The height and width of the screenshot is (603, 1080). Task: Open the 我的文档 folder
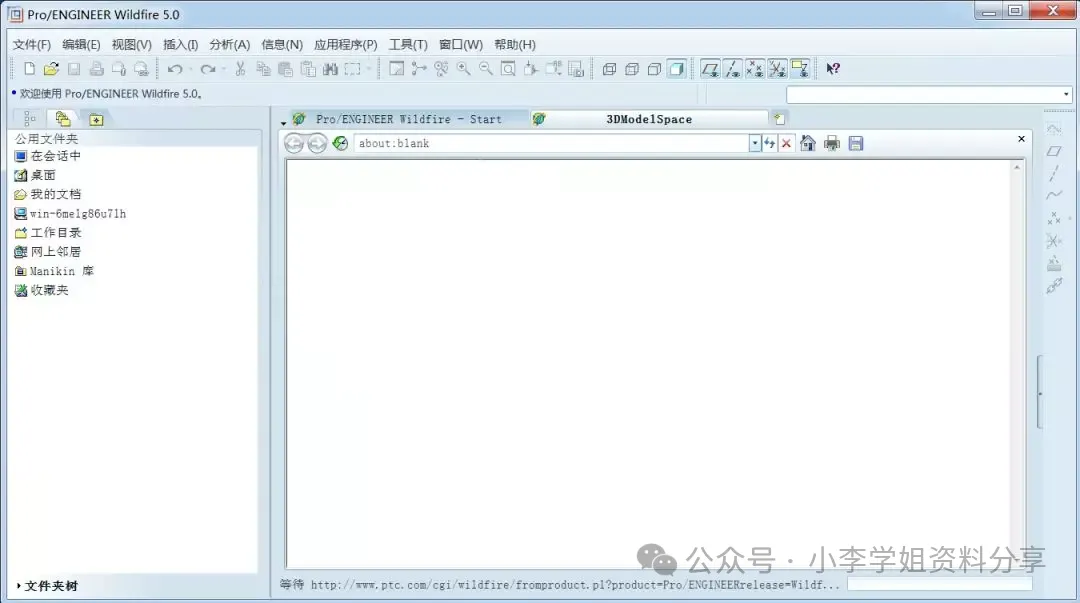coord(48,194)
